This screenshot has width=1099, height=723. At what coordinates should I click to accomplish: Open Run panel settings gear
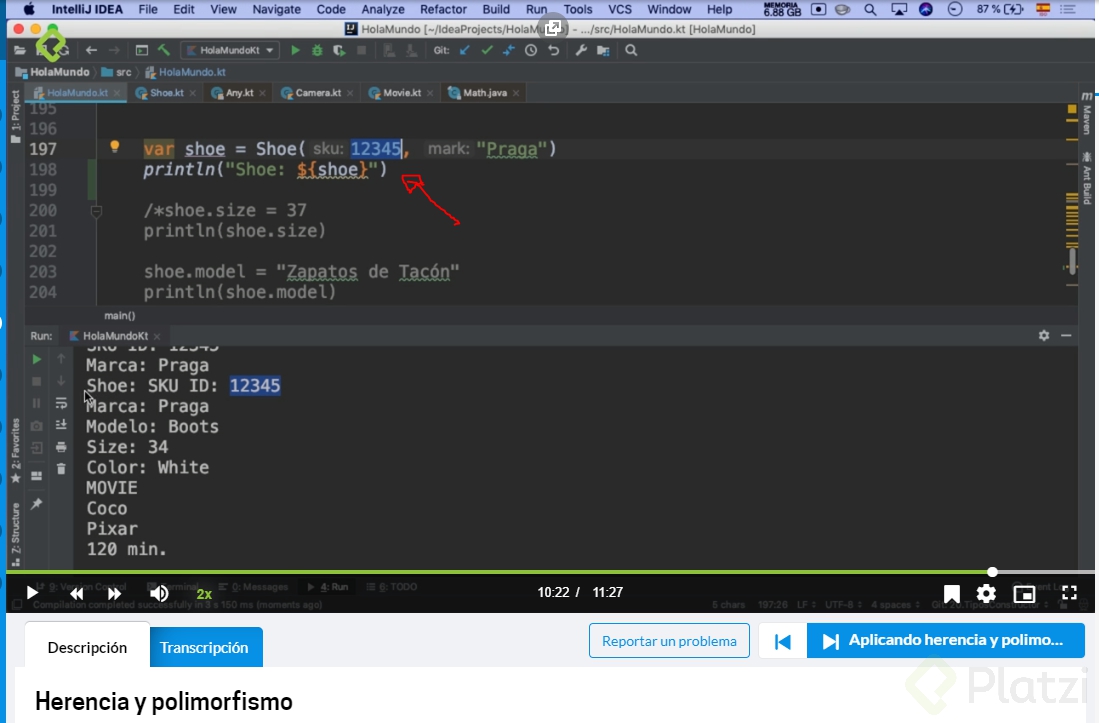point(1044,336)
